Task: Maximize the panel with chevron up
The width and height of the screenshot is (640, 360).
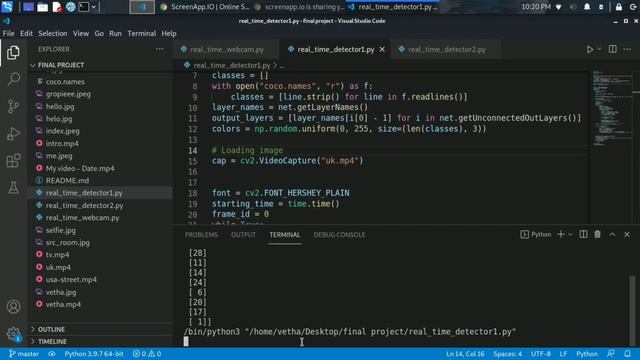Action: (612, 234)
